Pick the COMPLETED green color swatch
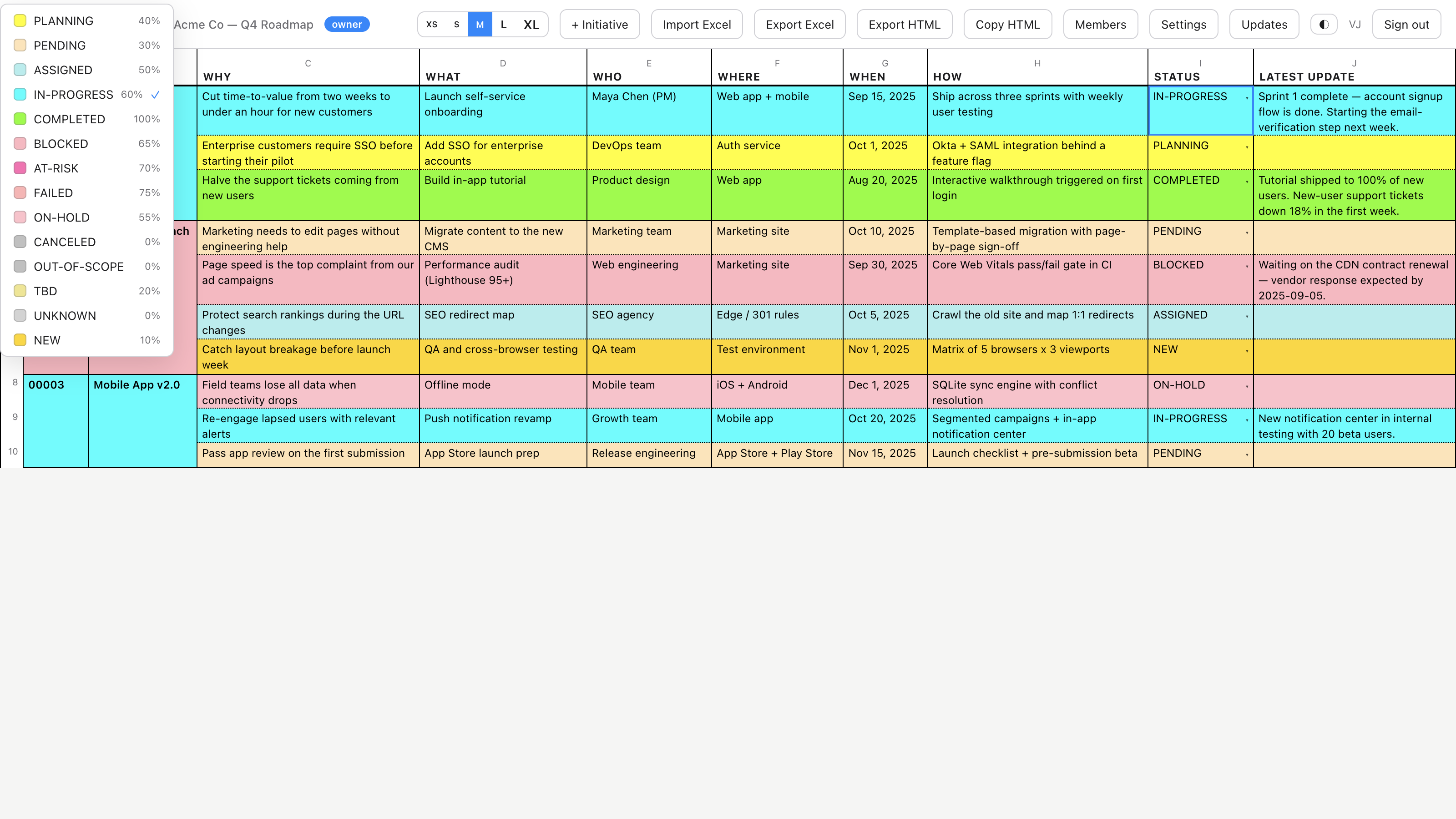 tap(20, 119)
